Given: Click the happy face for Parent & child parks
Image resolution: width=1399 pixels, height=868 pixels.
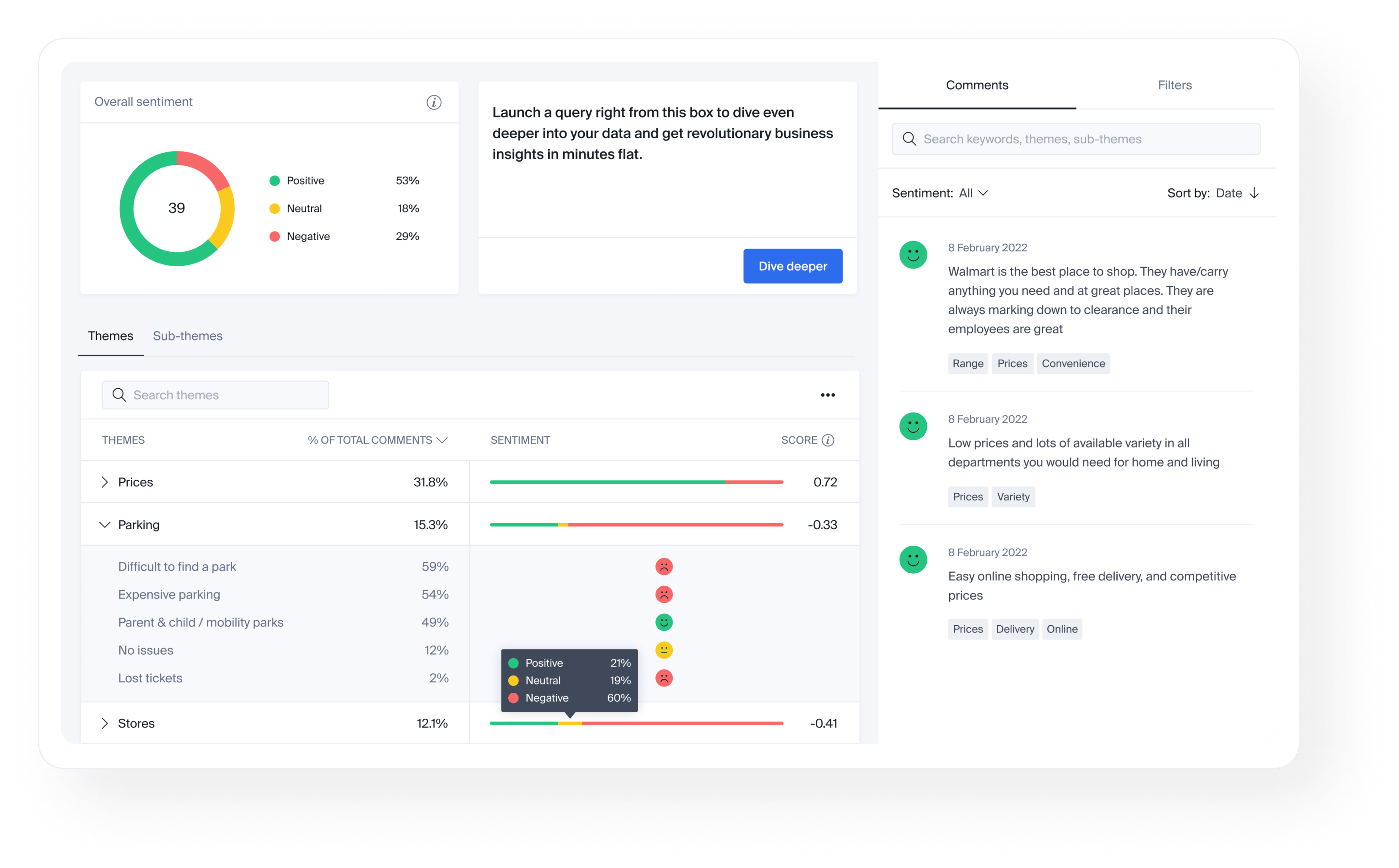Looking at the screenshot, I should (x=664, y=622).
